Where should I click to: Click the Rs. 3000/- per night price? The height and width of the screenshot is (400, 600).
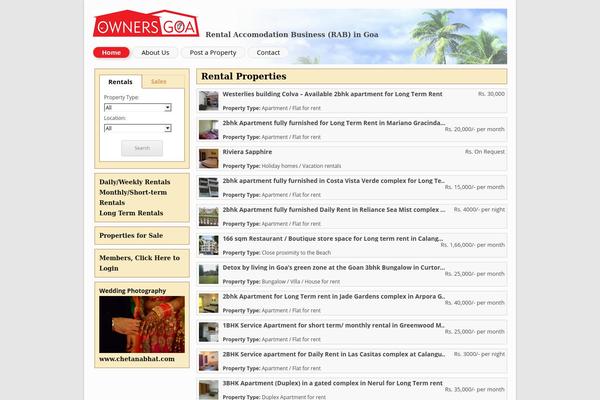[479, 354]
